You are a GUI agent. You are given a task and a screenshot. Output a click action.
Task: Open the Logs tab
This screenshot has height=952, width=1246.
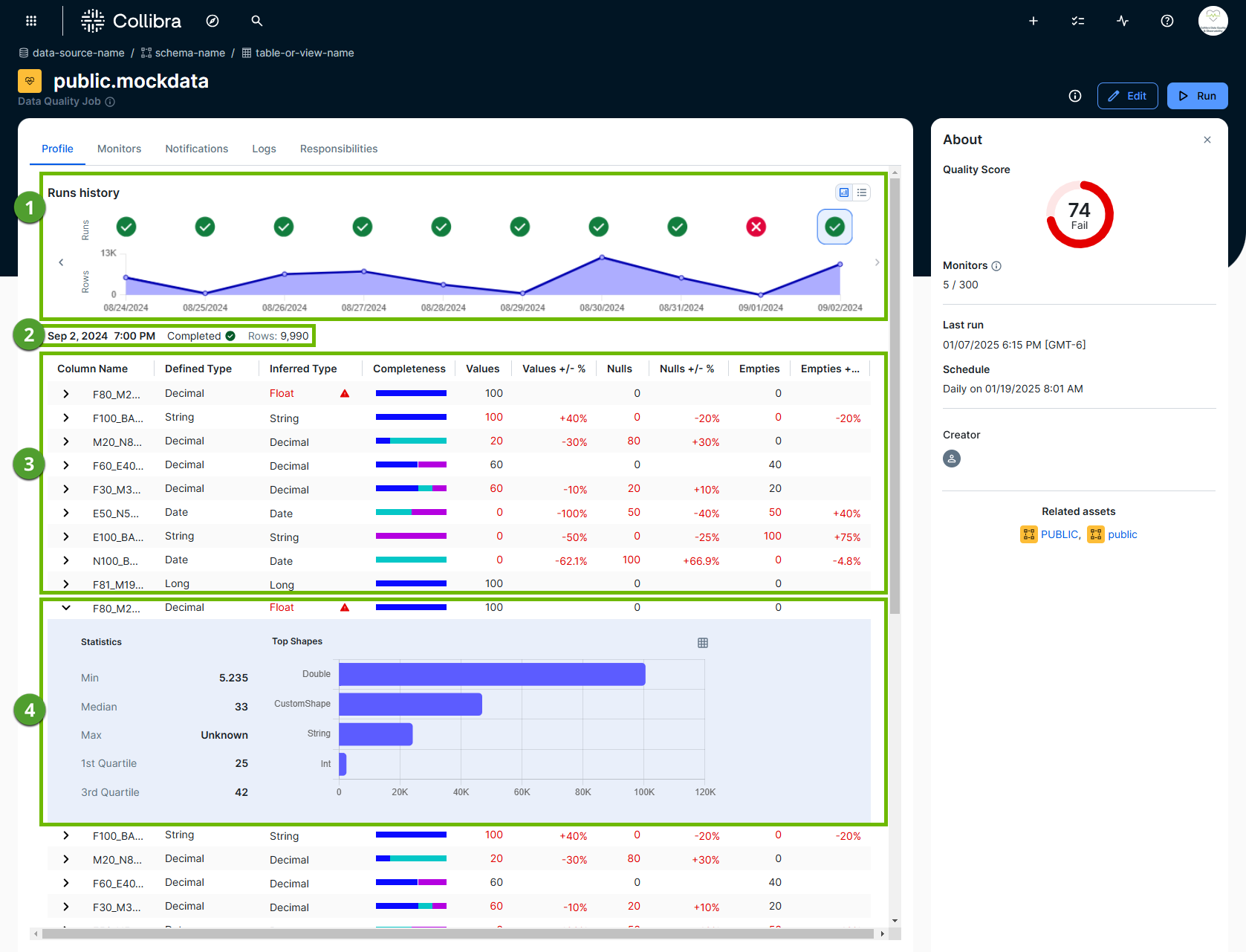(x=264, y=149)
